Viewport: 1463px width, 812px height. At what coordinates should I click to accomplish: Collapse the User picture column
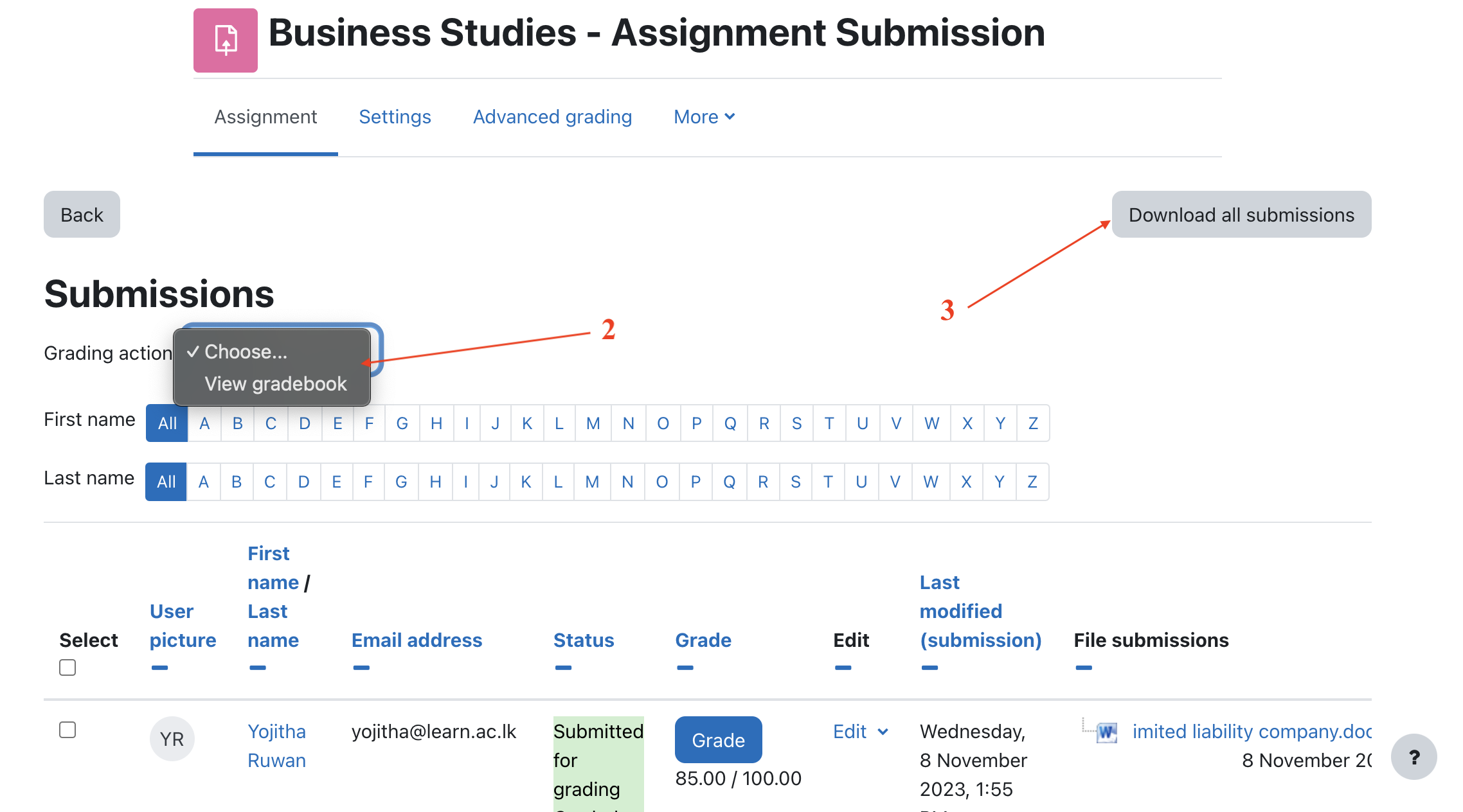coord(159,668)
